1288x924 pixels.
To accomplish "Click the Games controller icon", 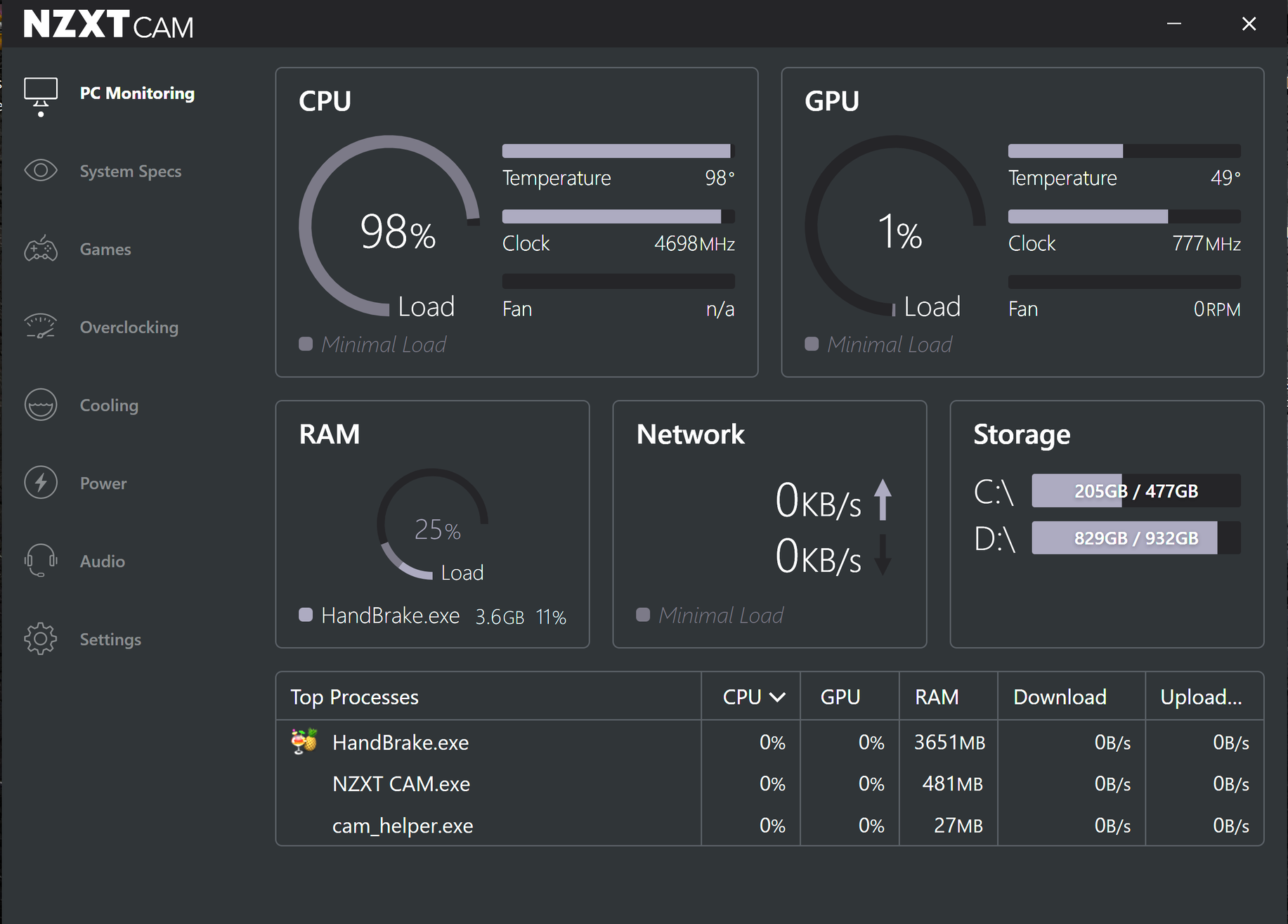I will pos(41,249).
